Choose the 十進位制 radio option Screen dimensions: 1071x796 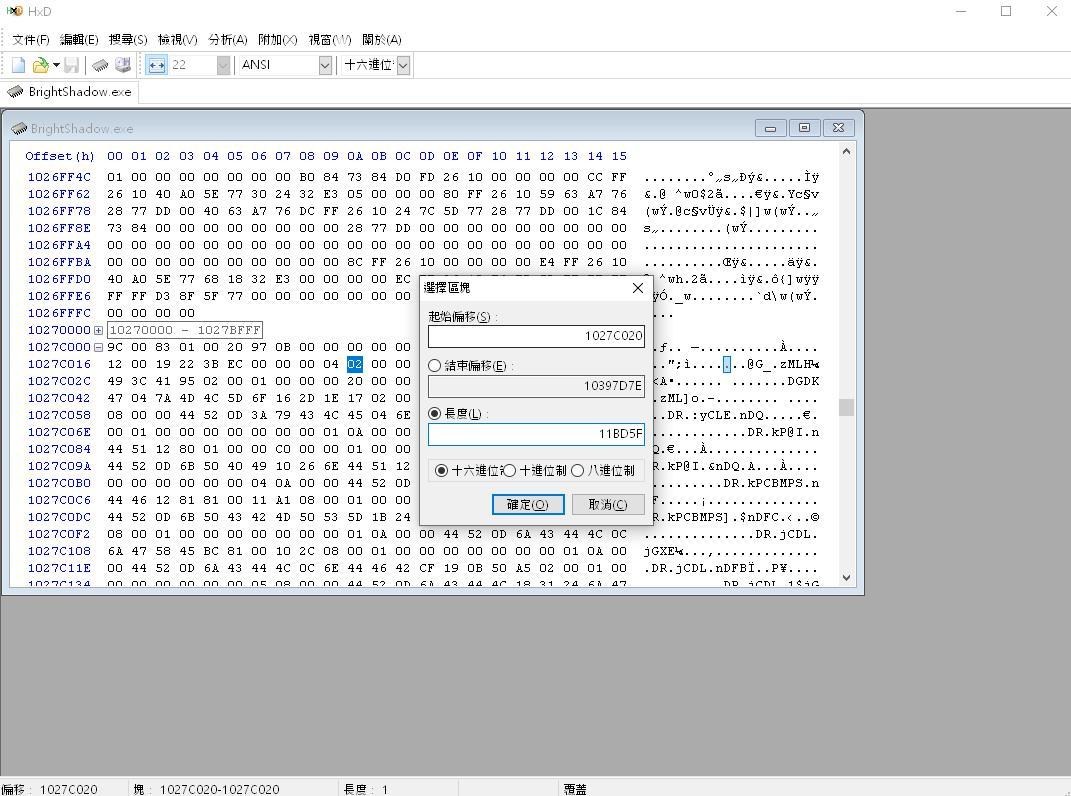510,470
